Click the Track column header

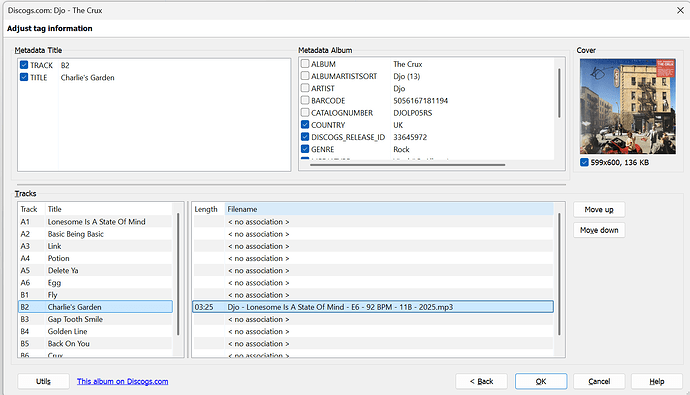coord(31,209)
